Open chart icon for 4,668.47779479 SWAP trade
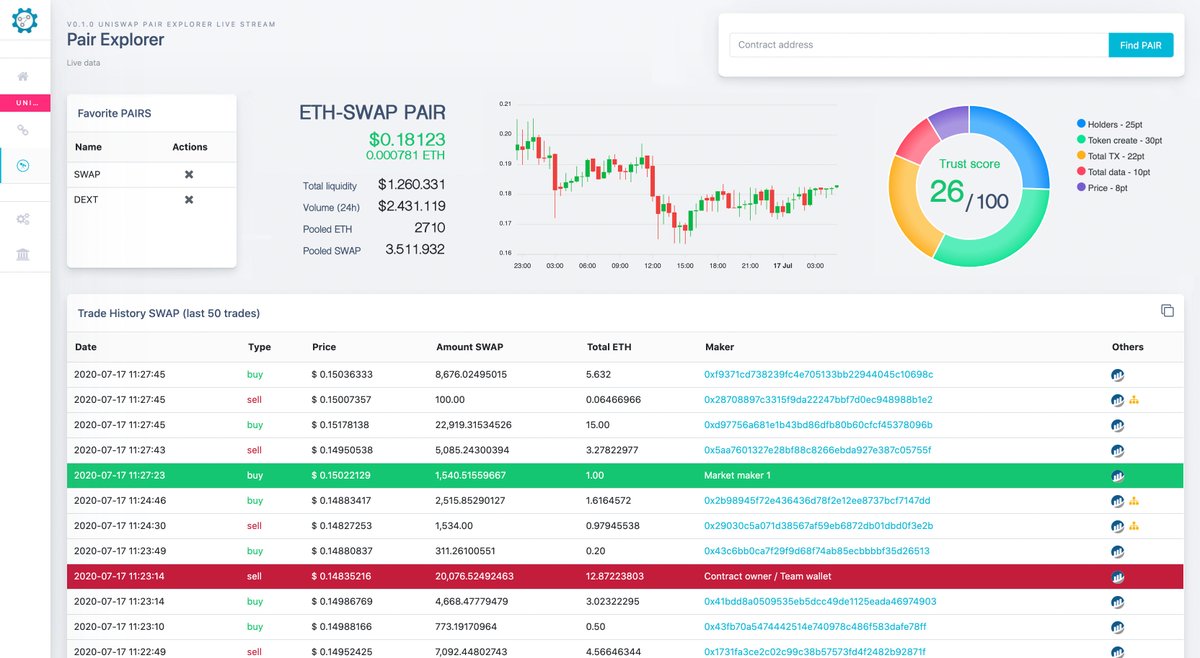 [x=1118, y=602]
